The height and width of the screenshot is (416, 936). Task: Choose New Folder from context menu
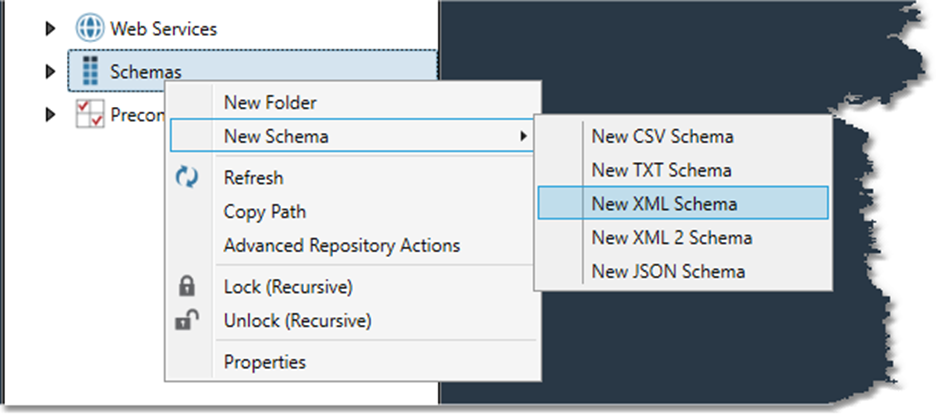270,102
